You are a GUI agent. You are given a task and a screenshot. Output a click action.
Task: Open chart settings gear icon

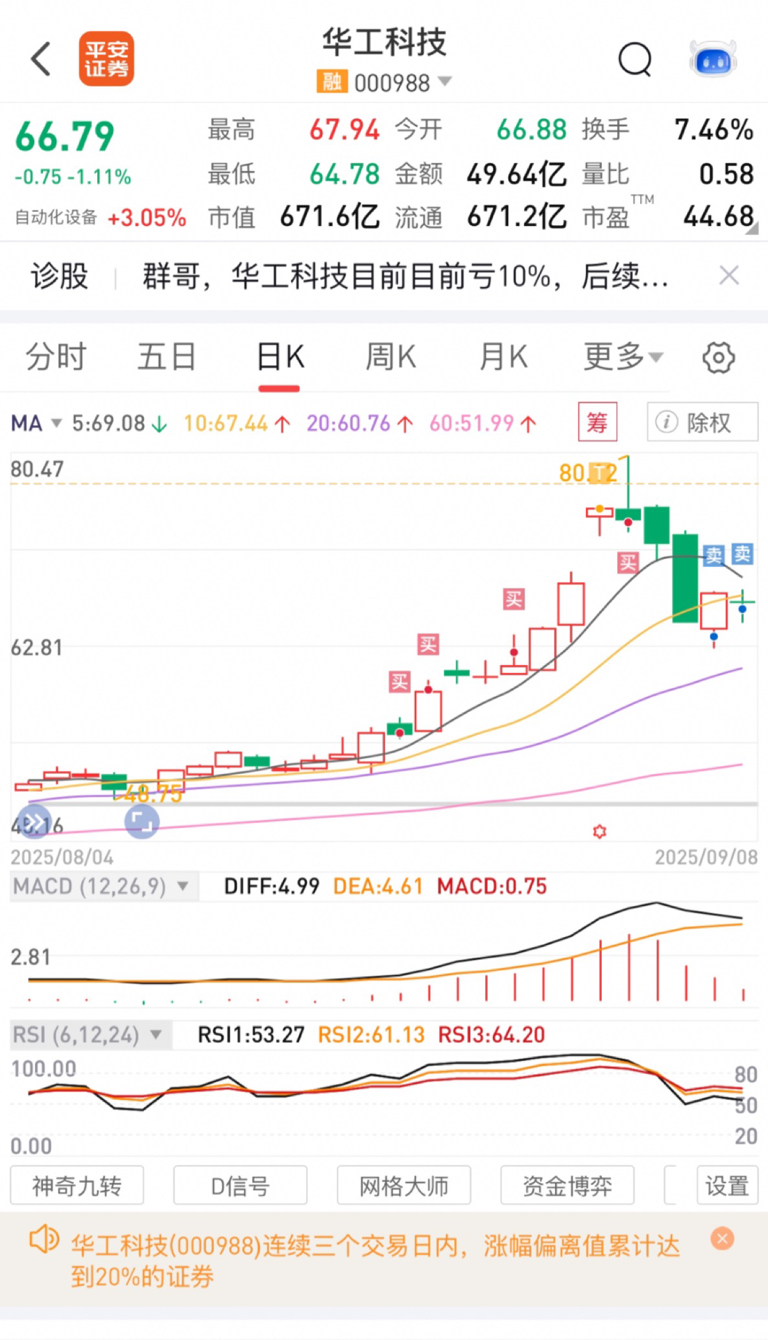click(719, 357)
